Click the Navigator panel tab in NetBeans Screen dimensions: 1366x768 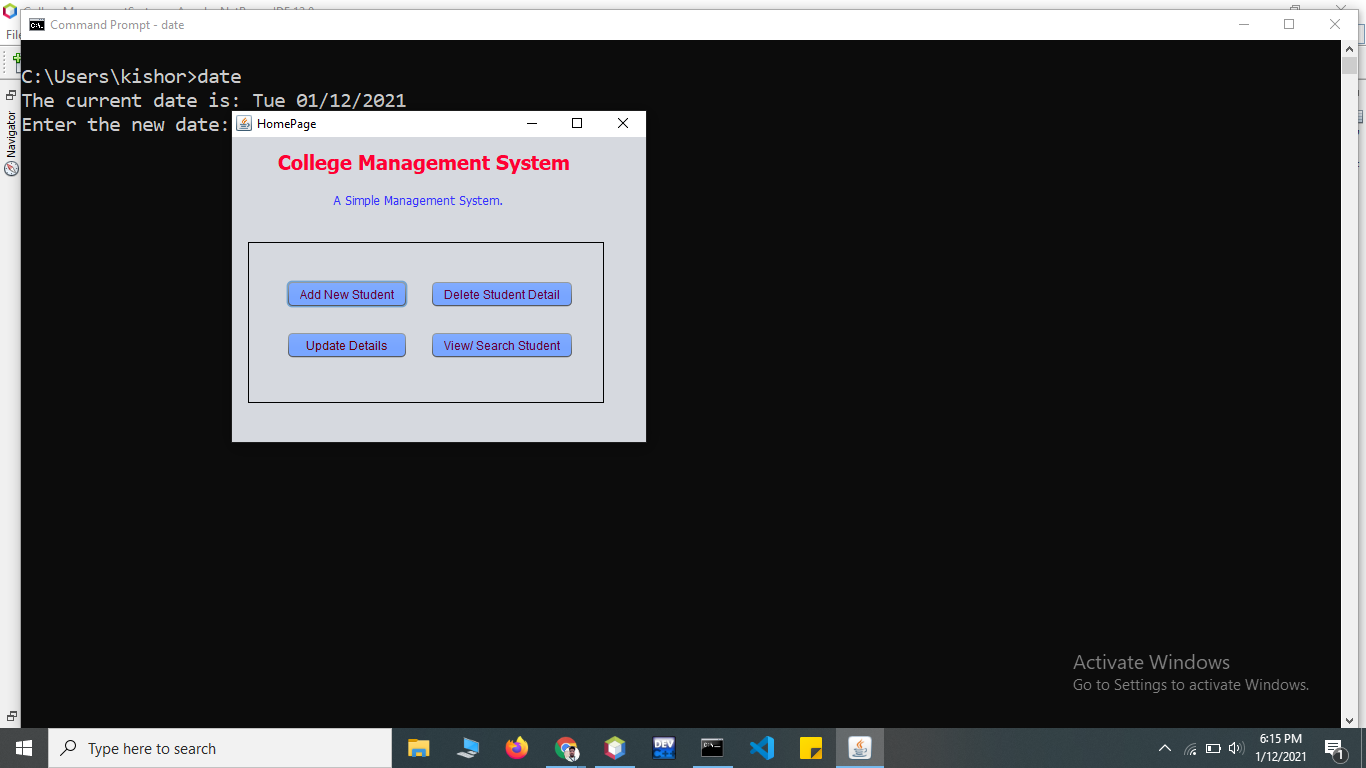coord(11,143)
